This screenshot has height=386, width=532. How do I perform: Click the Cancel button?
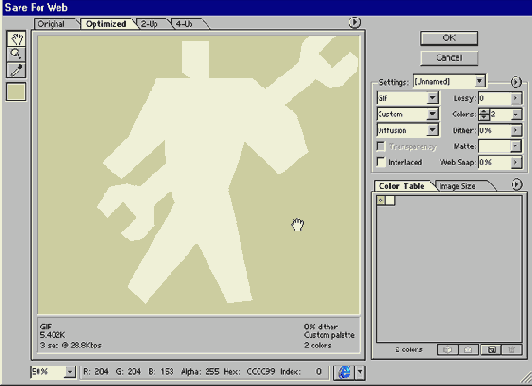pyautogui.click(x=449, y=58)
